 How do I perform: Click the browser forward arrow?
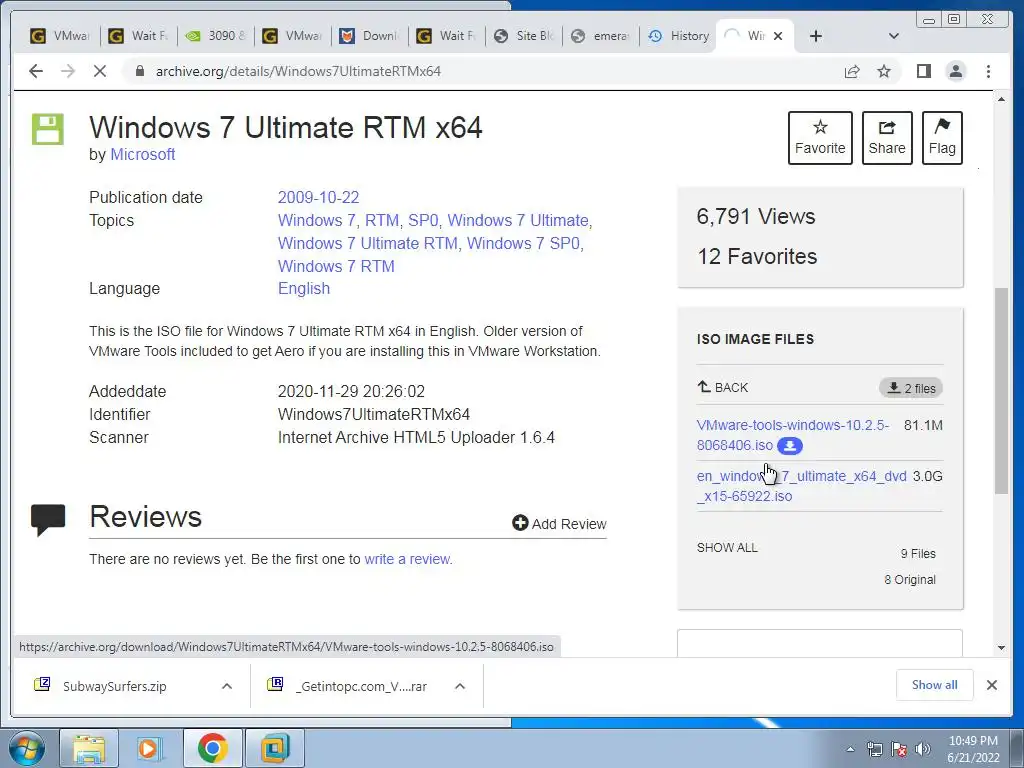pos(68,71)
